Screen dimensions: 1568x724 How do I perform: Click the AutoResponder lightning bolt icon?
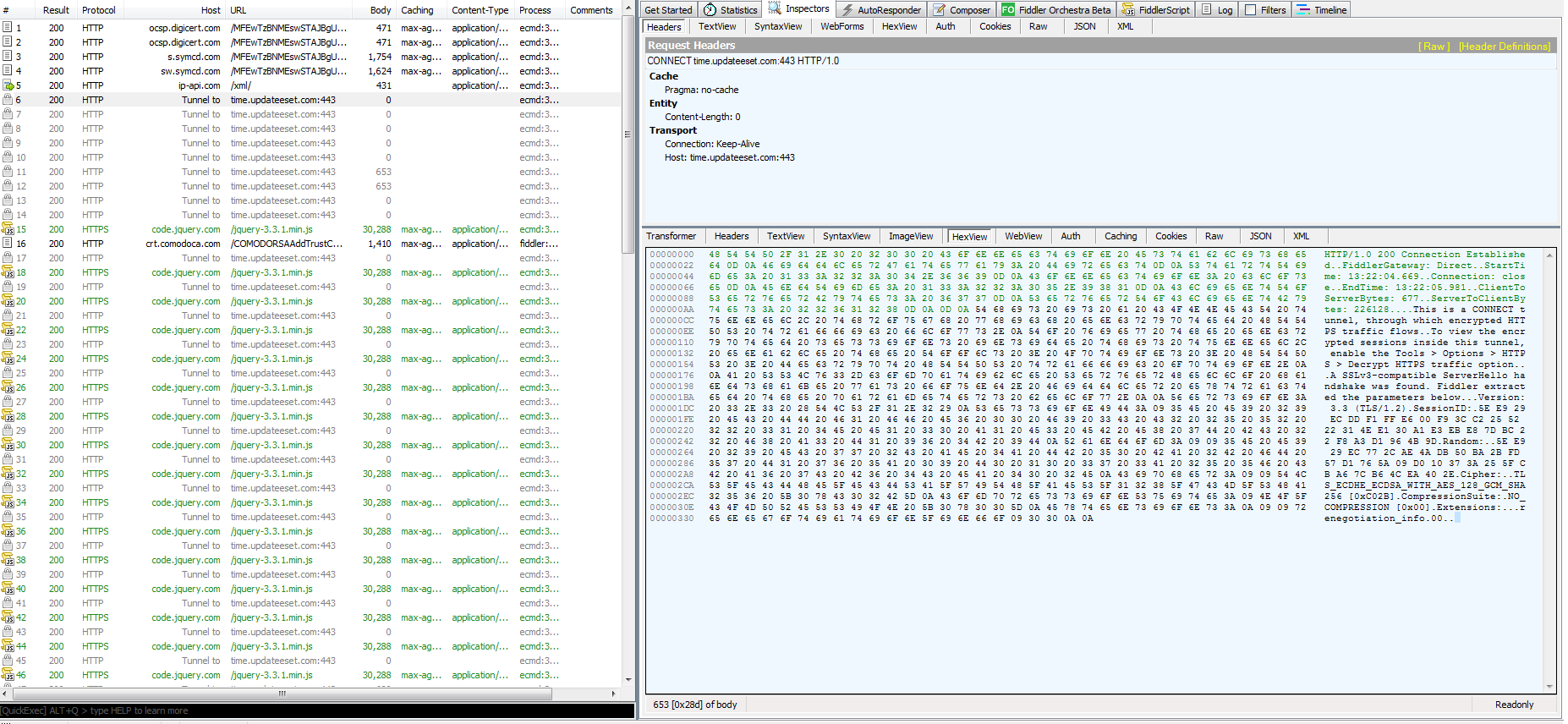[847, 10]
